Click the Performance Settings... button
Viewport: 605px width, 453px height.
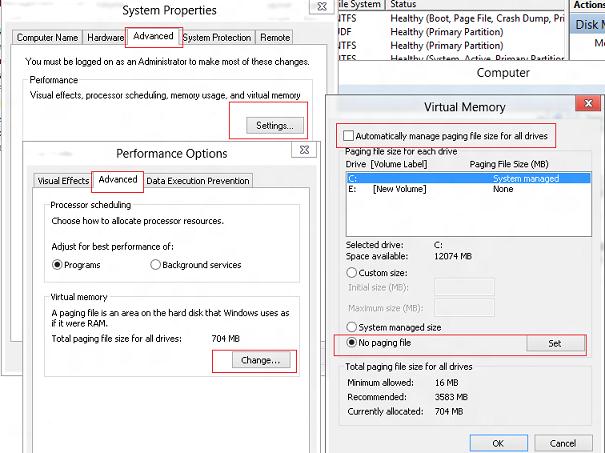click(x=275, y=125)
